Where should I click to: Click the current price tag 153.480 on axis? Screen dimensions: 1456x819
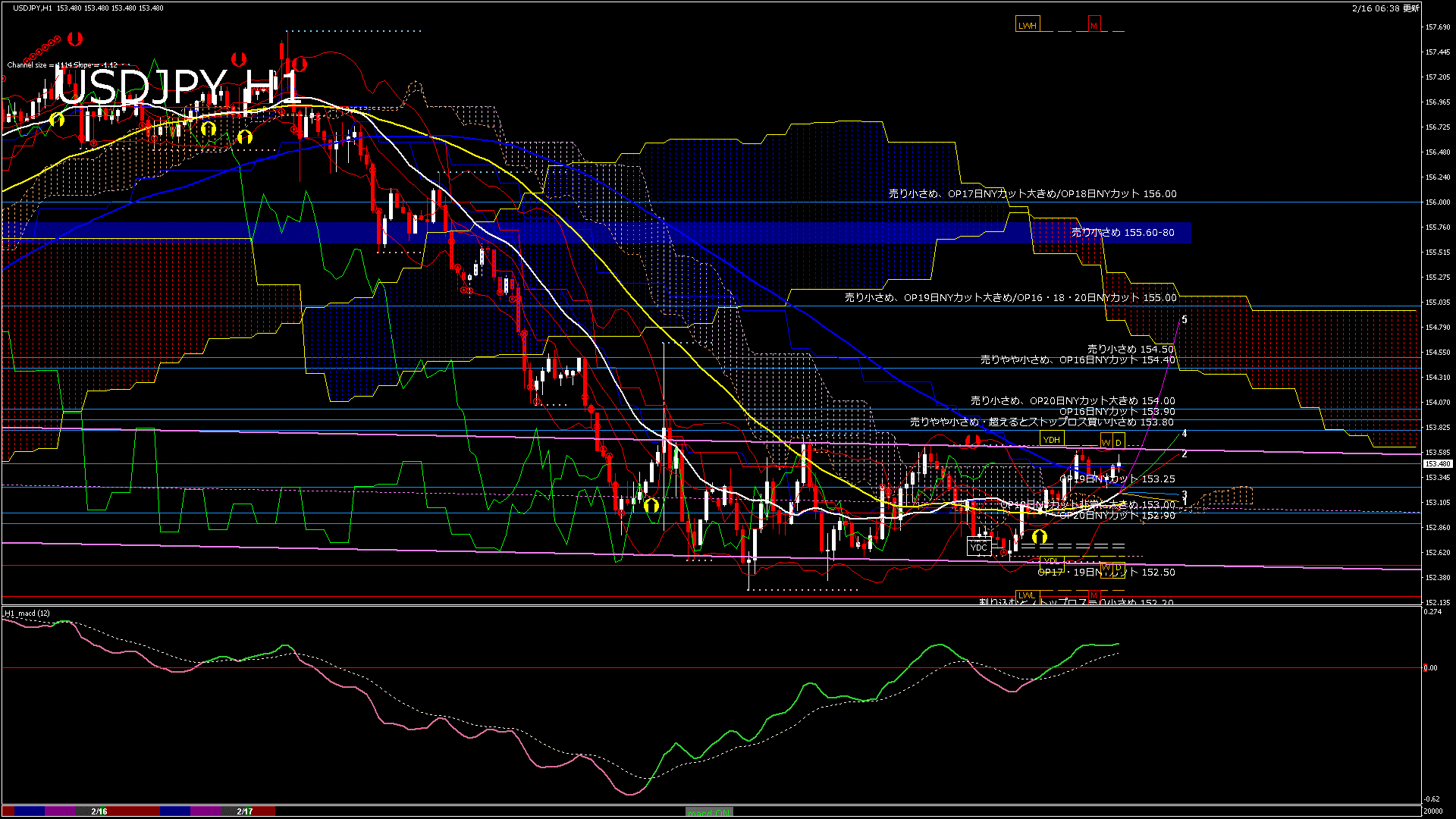1437,464
